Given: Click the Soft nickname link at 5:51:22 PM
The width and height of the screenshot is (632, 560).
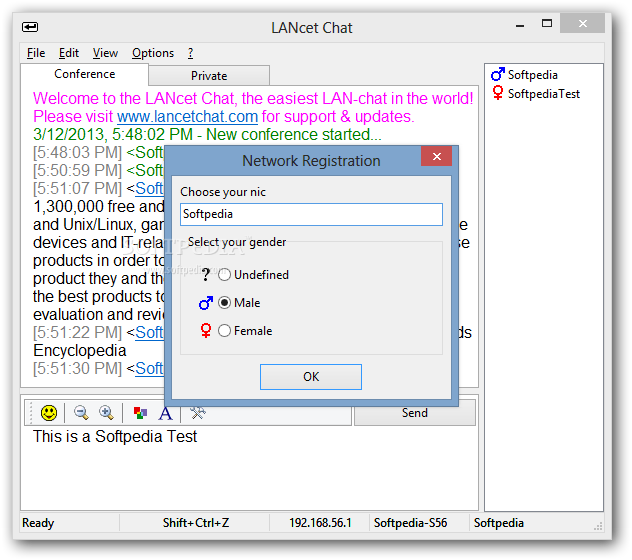Looking at the screenshot, I should pyautogui.click(x=150, y=333).
